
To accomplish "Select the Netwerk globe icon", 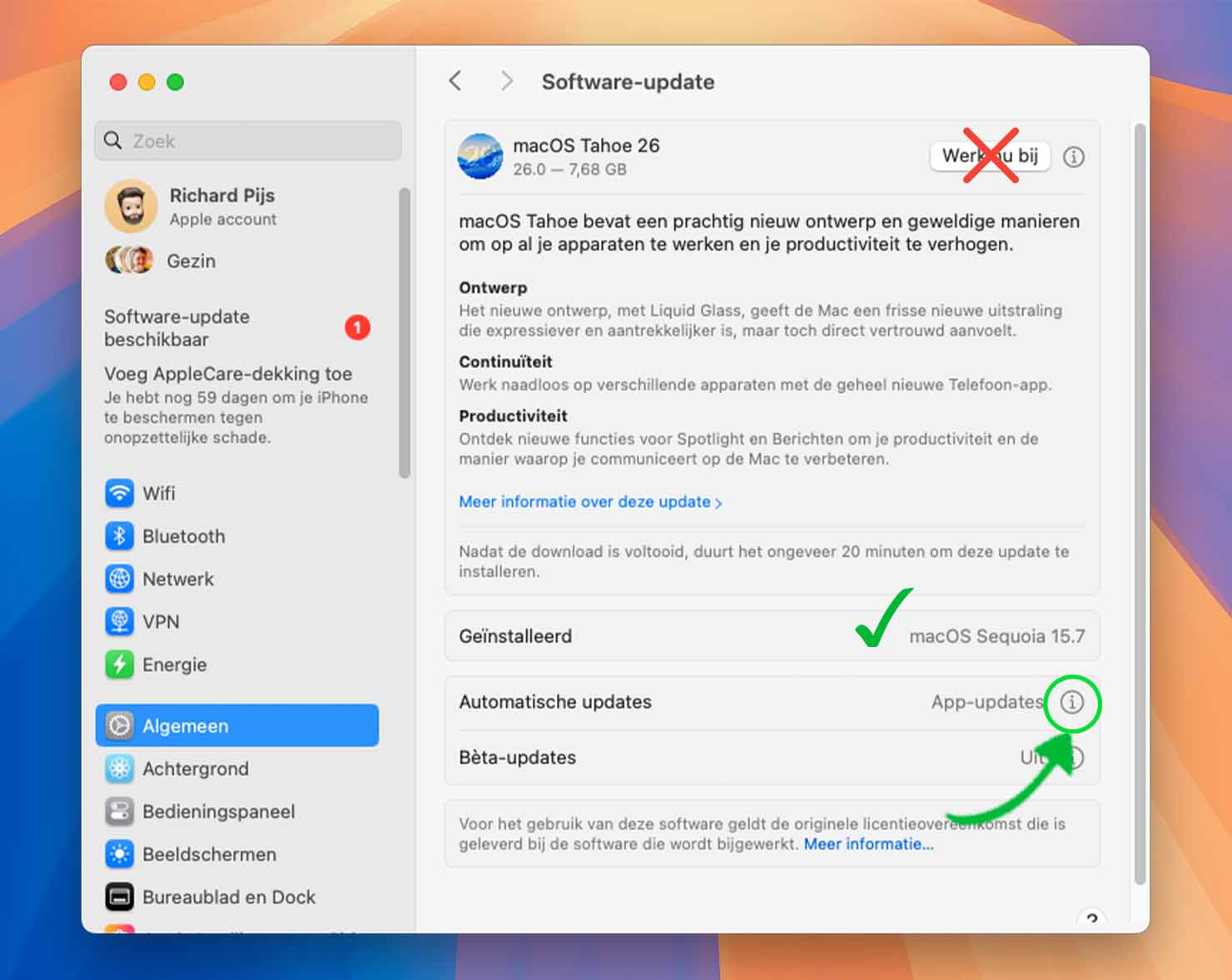I will (x=119, y=579).
